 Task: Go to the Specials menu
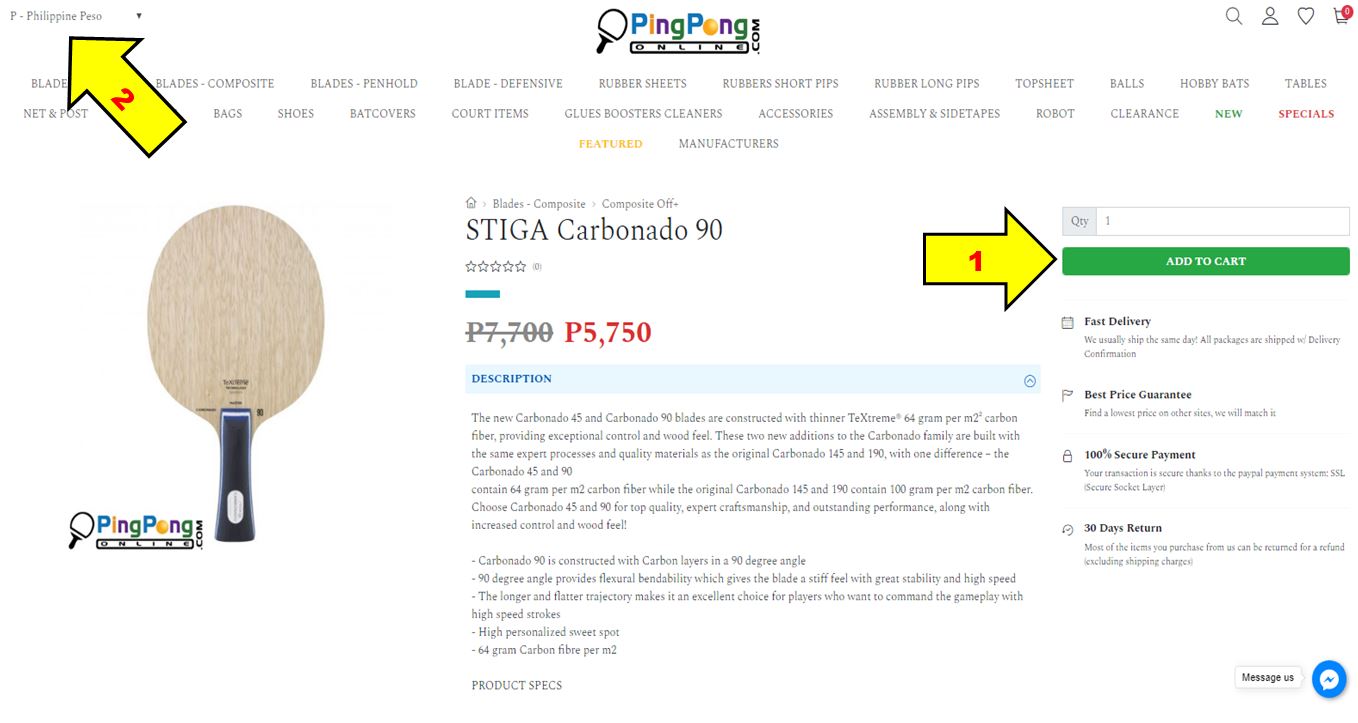1306,114
